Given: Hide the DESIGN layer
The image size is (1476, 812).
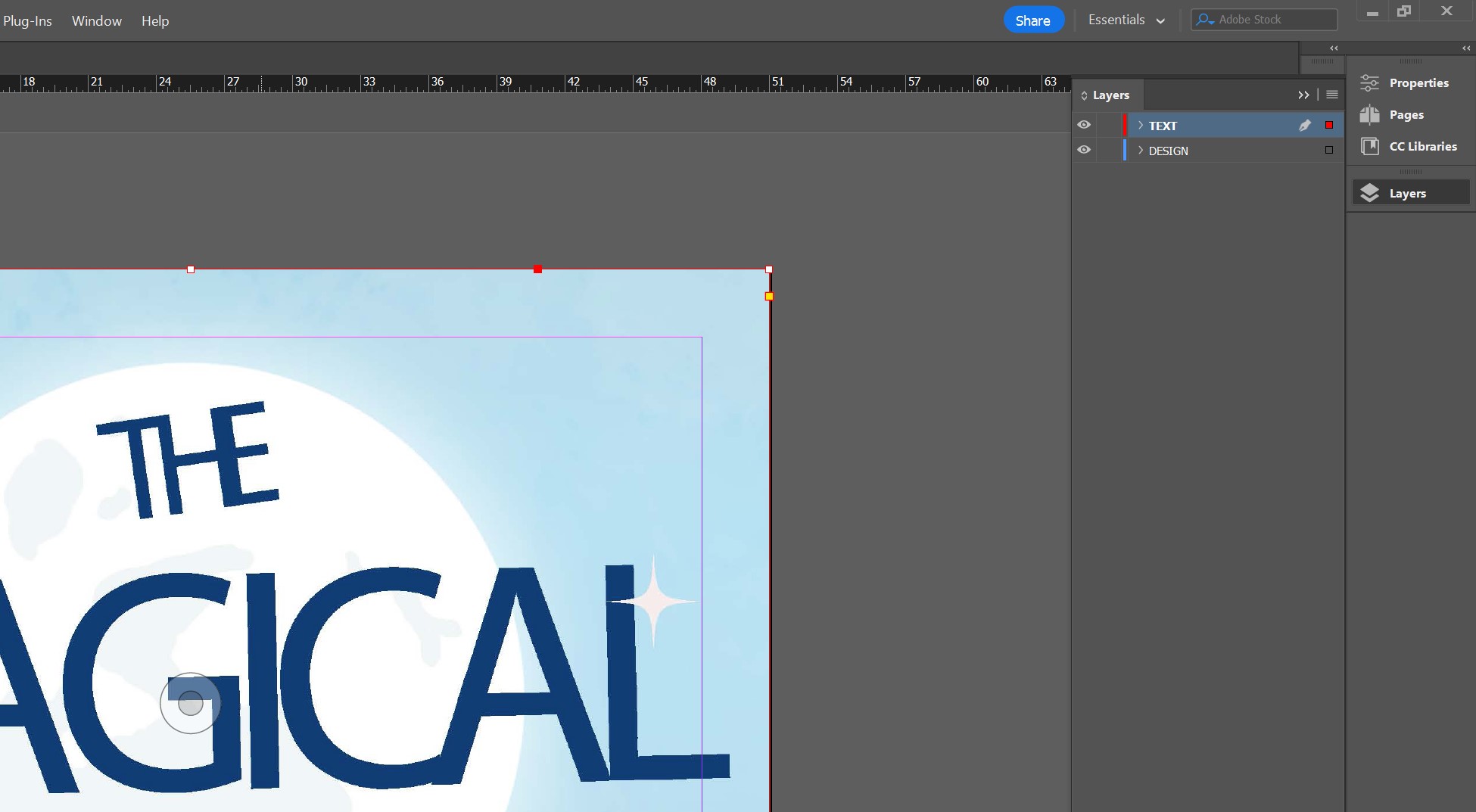Looking at the screenshot, I should pyautogui.click(x=1084, y=150).
